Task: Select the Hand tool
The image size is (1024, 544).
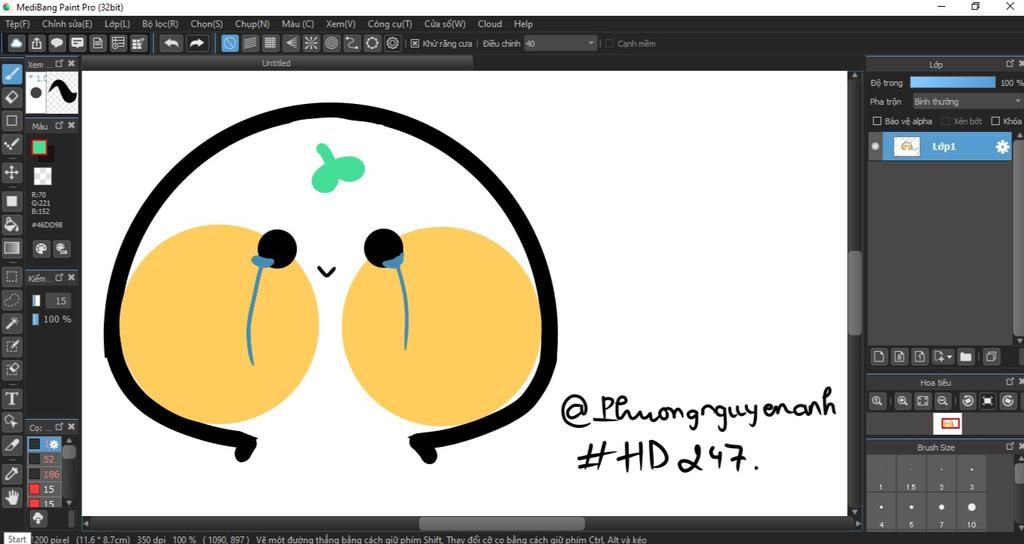Action: click(x=12, y=498)
